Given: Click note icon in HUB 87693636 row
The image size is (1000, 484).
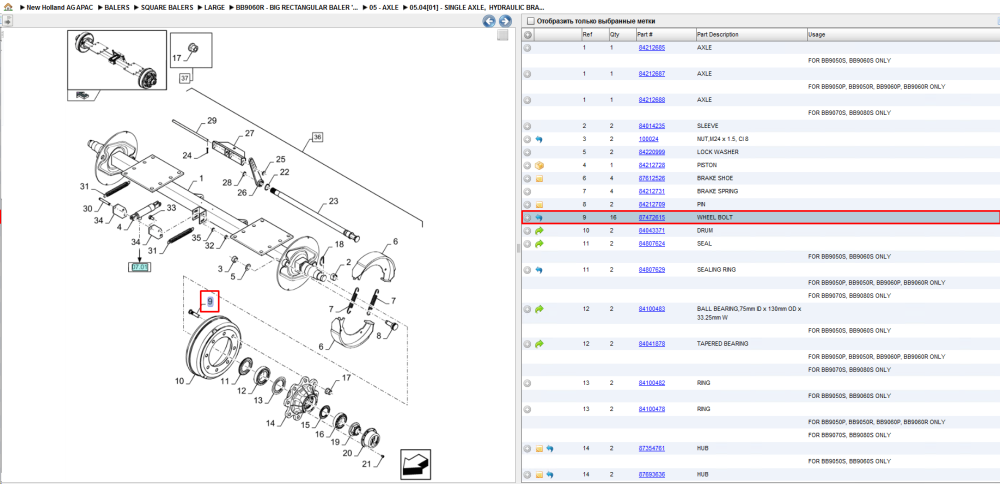Looking at the screenshot, I should tap(539, 474).
